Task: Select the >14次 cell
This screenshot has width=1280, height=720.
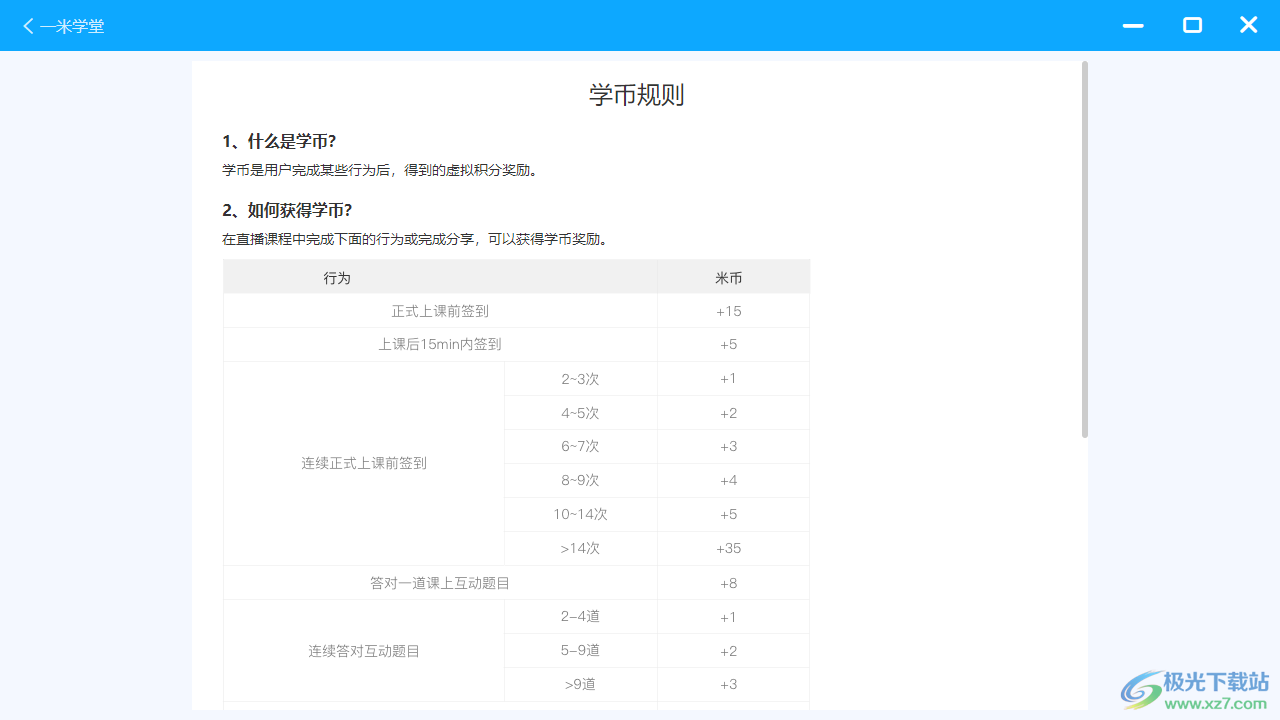Action: [x=581, y=548]
